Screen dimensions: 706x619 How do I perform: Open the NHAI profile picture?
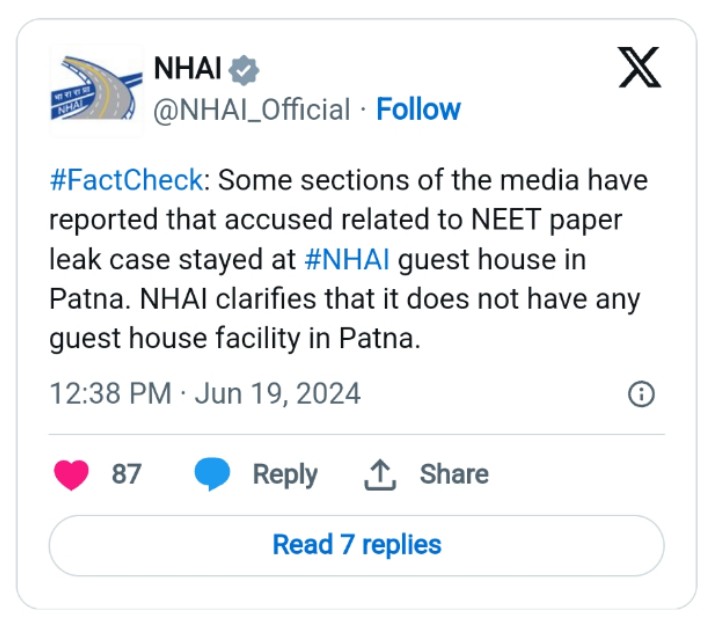[96, 89]
